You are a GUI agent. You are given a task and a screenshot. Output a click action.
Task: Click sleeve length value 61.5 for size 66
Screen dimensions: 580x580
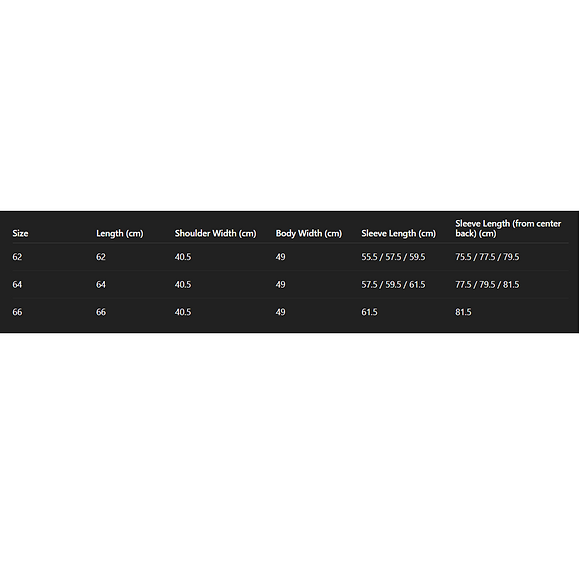[x=370, y=312]
